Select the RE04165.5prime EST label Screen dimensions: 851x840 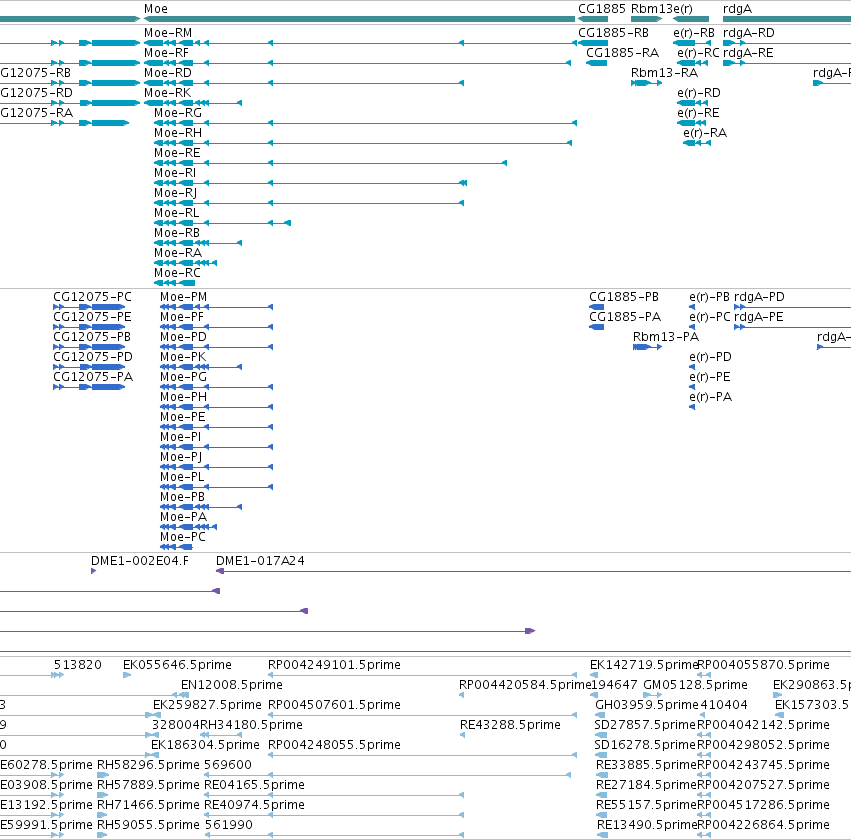[254, 785]
